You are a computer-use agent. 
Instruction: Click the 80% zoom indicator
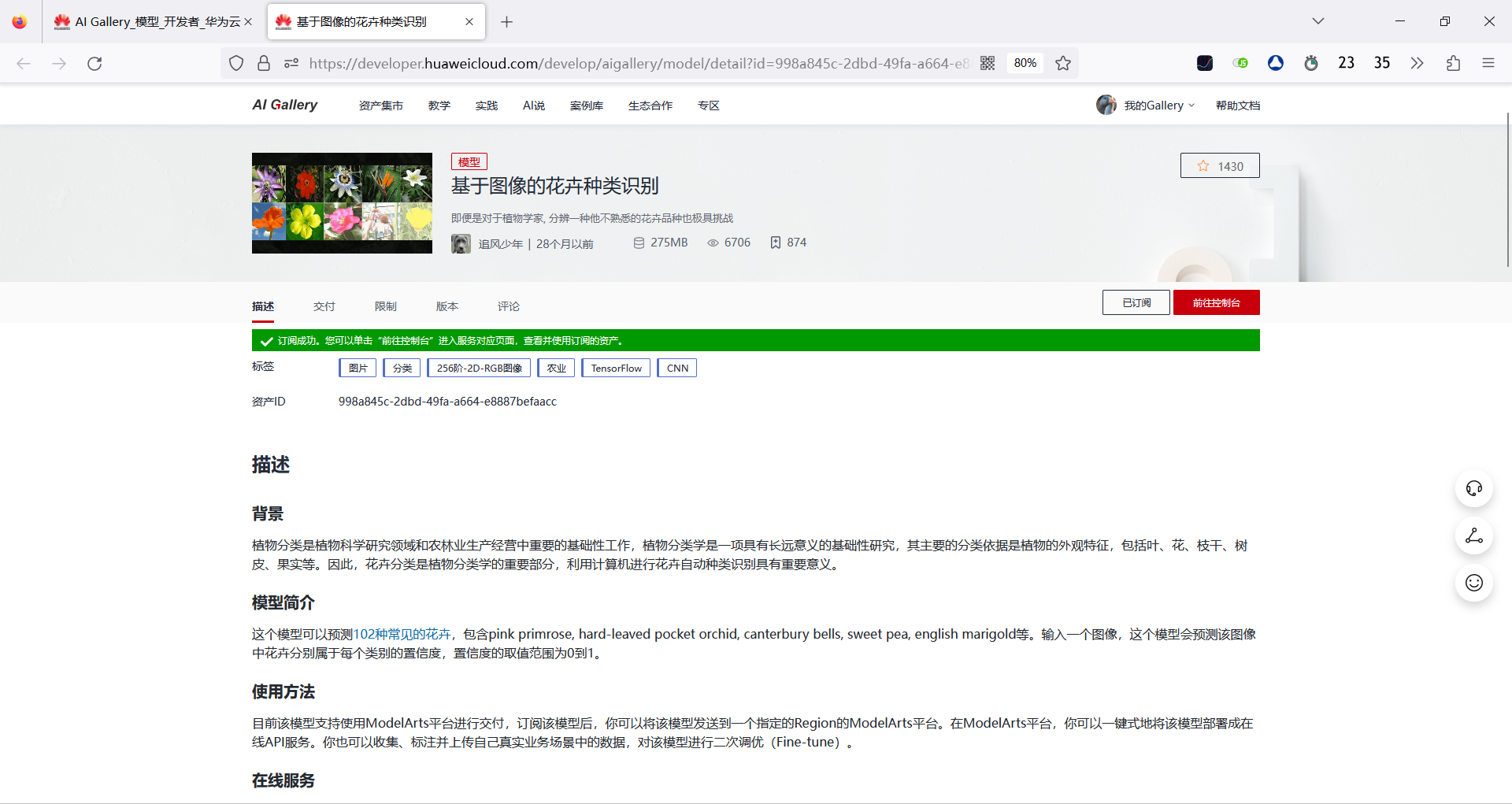pyautogui.click(x=1025, y=63)
